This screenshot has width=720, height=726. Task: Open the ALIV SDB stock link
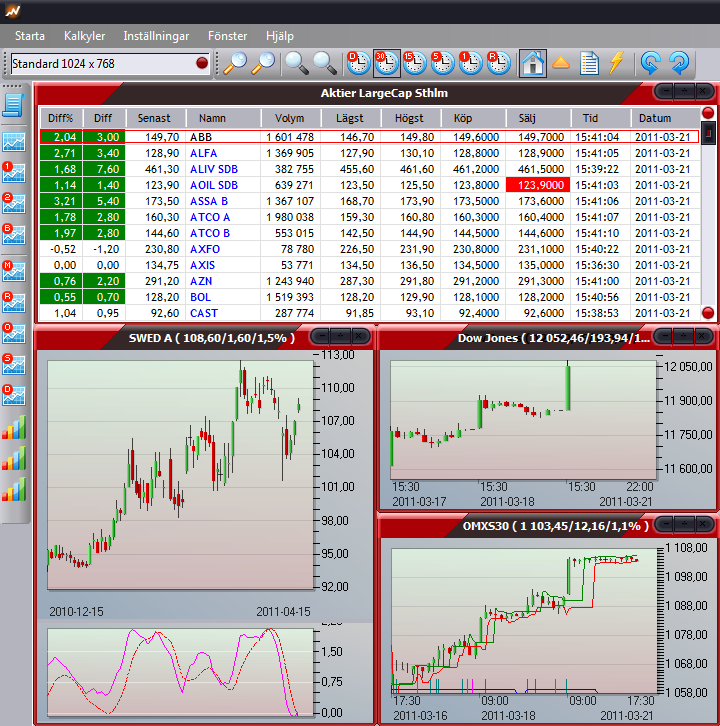pyautogui.click(x=213, y=169)
